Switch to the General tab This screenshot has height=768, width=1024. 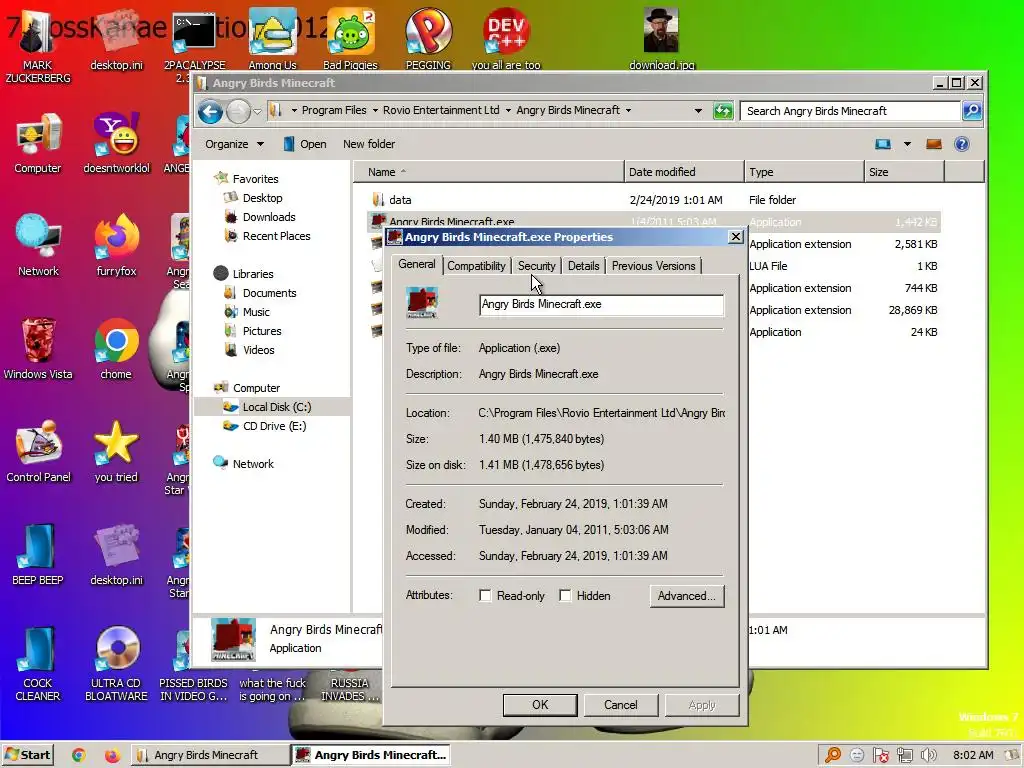[417, 264]
